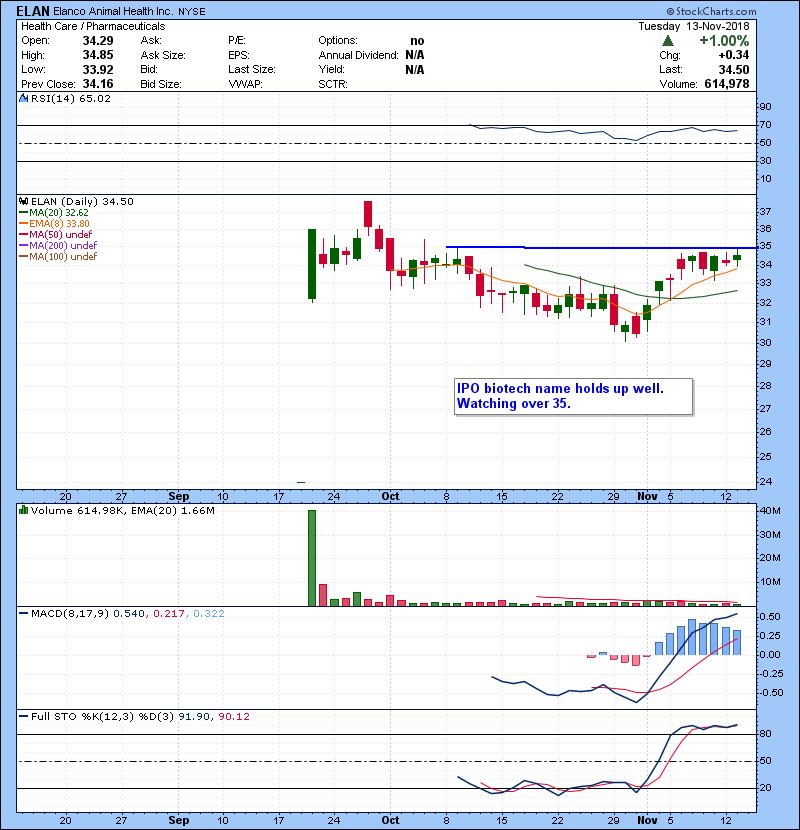The width and height of the screenshot is (800, 830).
Task: Click the ELAN ticker symbol title
Action: click(x=33, y=11)
